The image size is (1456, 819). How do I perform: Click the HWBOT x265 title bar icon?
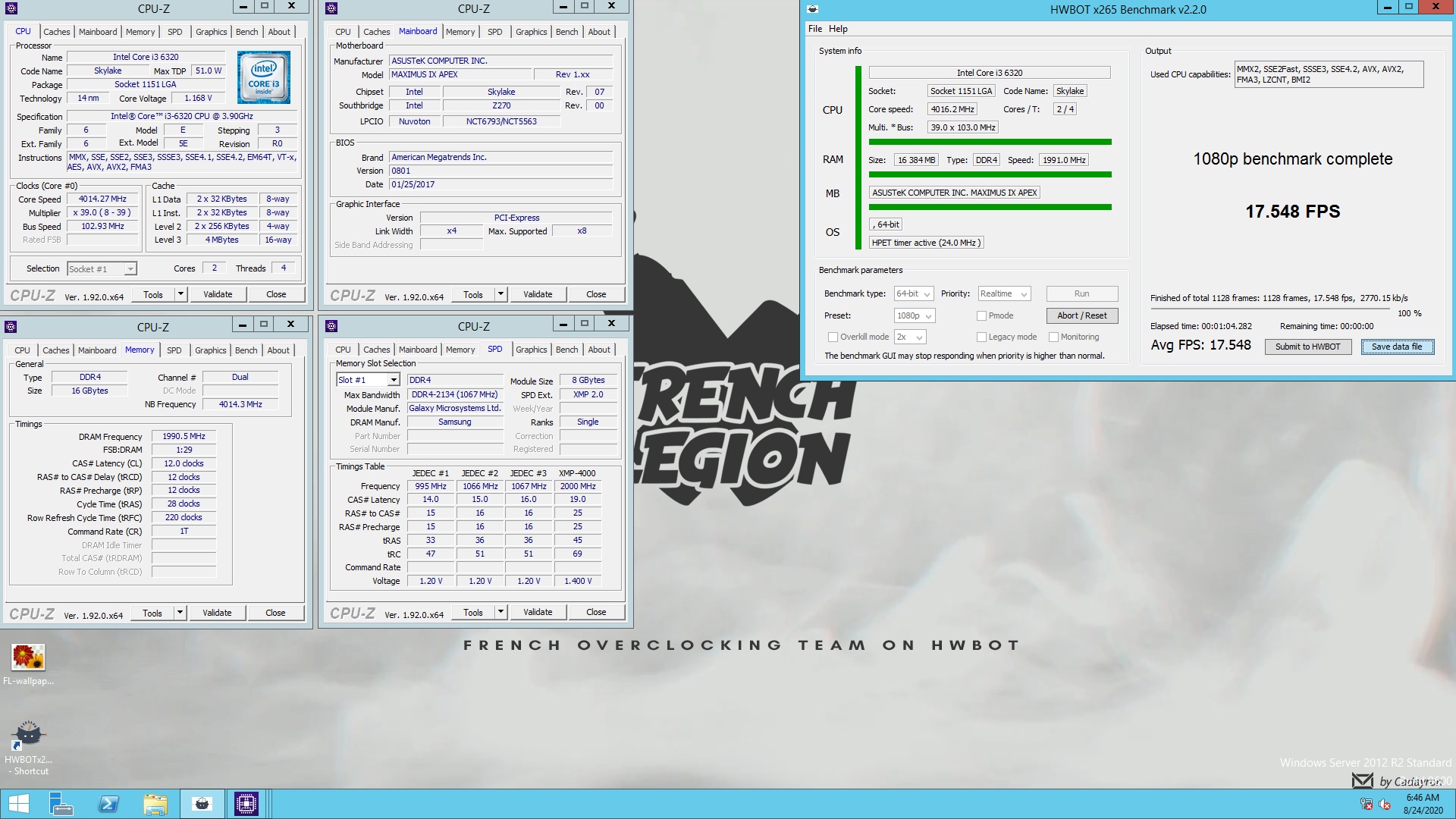(x=812, y=9)
